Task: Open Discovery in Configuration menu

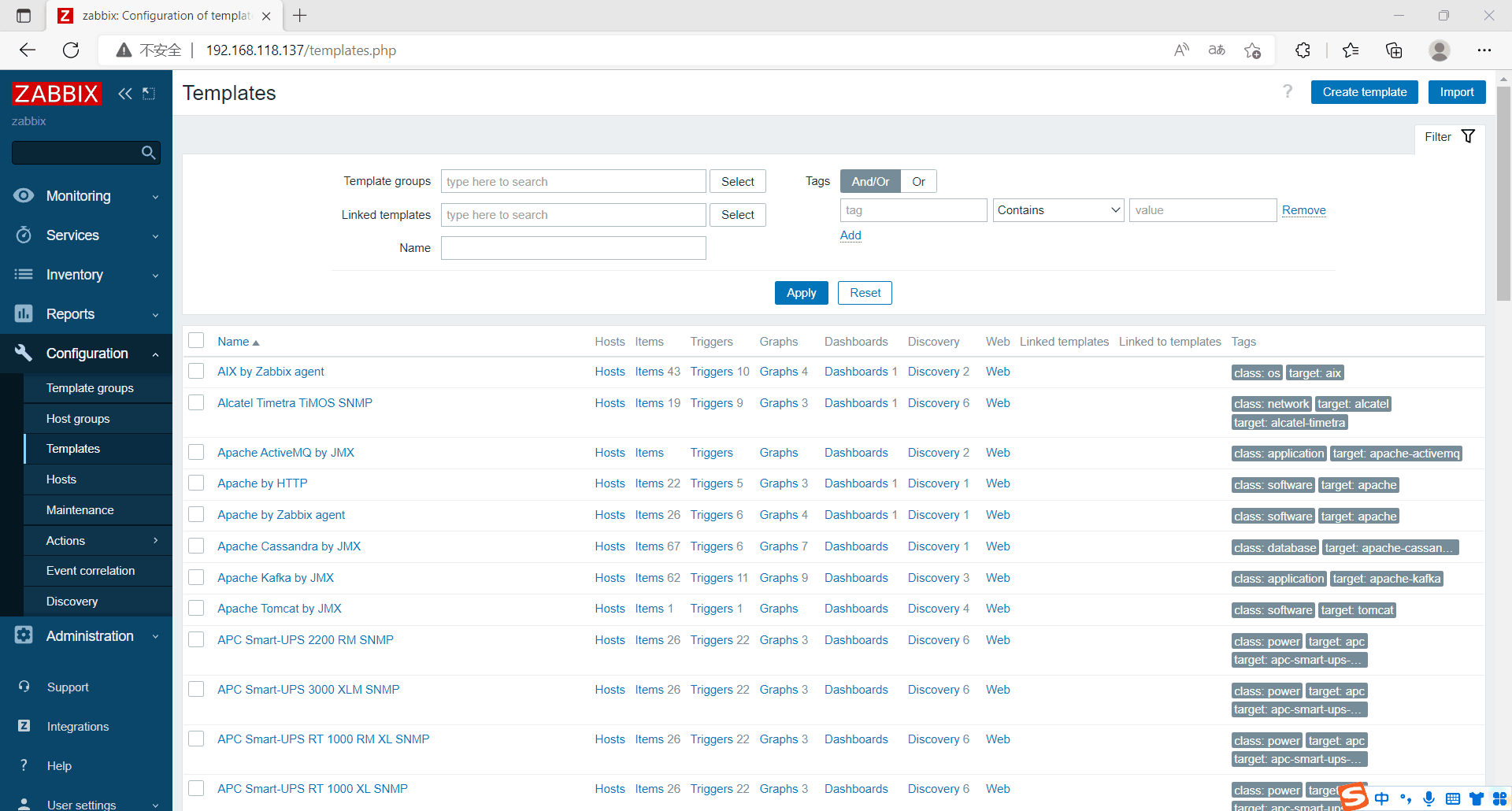Action: 98,601
